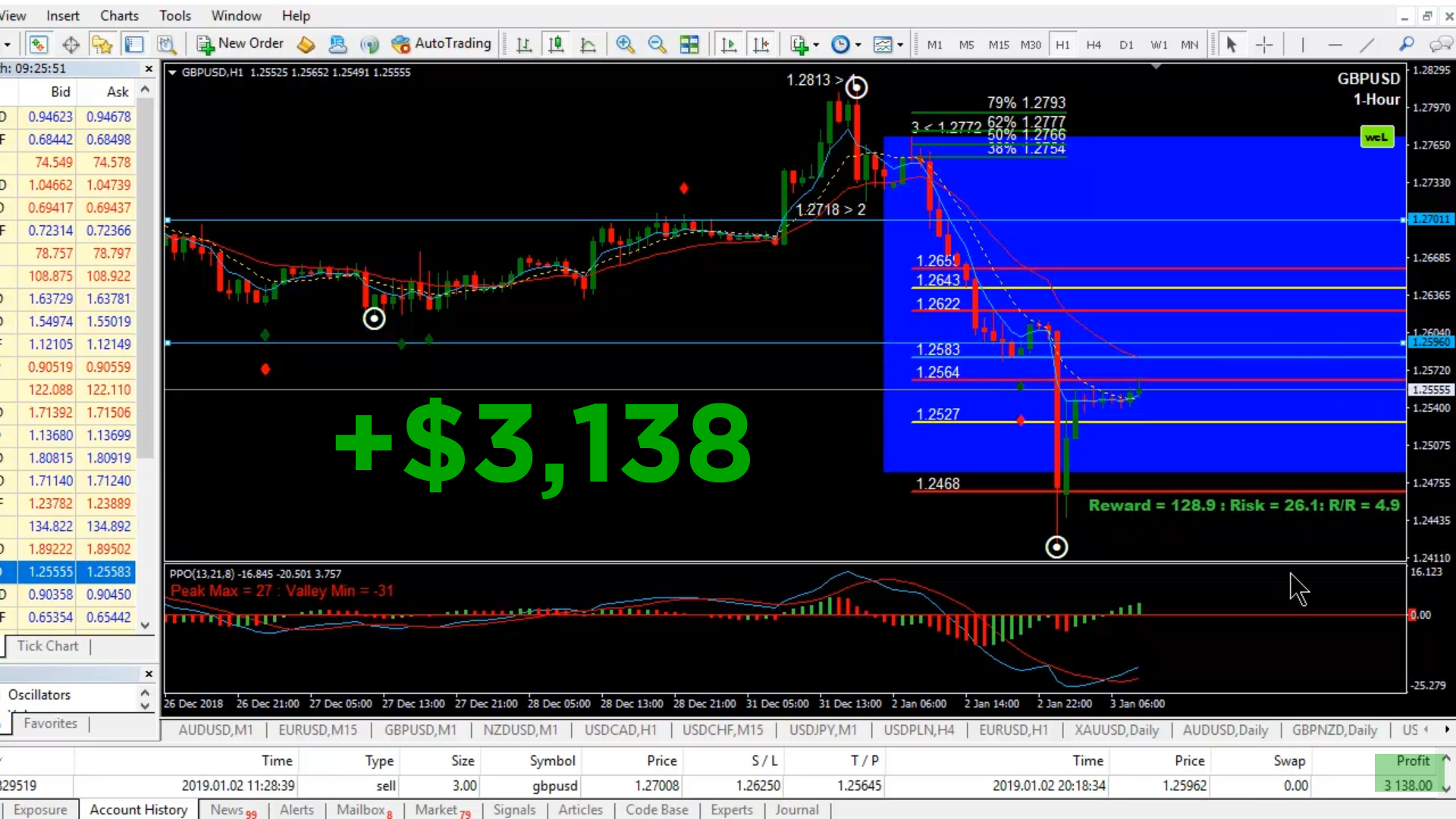
Task: Click the Market Watch vertical scrollbar
Action: [x=146, y=277]
